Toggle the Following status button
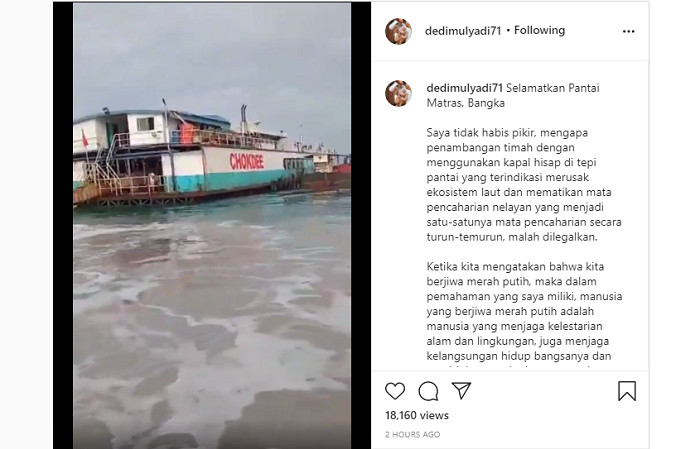The width and height of the screenshot is (700, 449). [x=539, y=30]
